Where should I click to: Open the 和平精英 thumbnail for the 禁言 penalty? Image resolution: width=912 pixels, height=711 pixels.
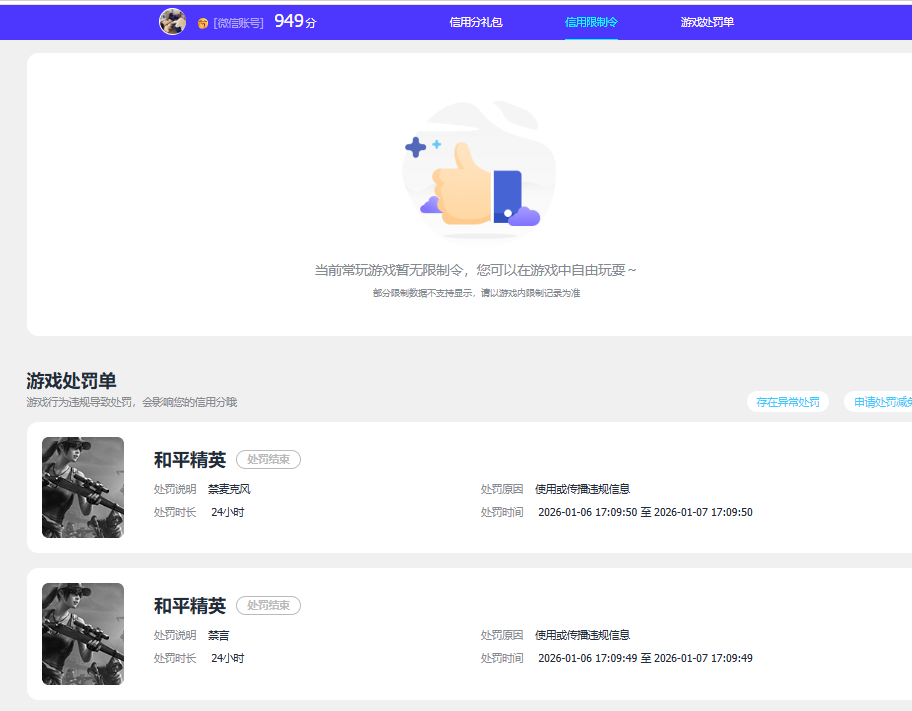(x=83, y=634)
